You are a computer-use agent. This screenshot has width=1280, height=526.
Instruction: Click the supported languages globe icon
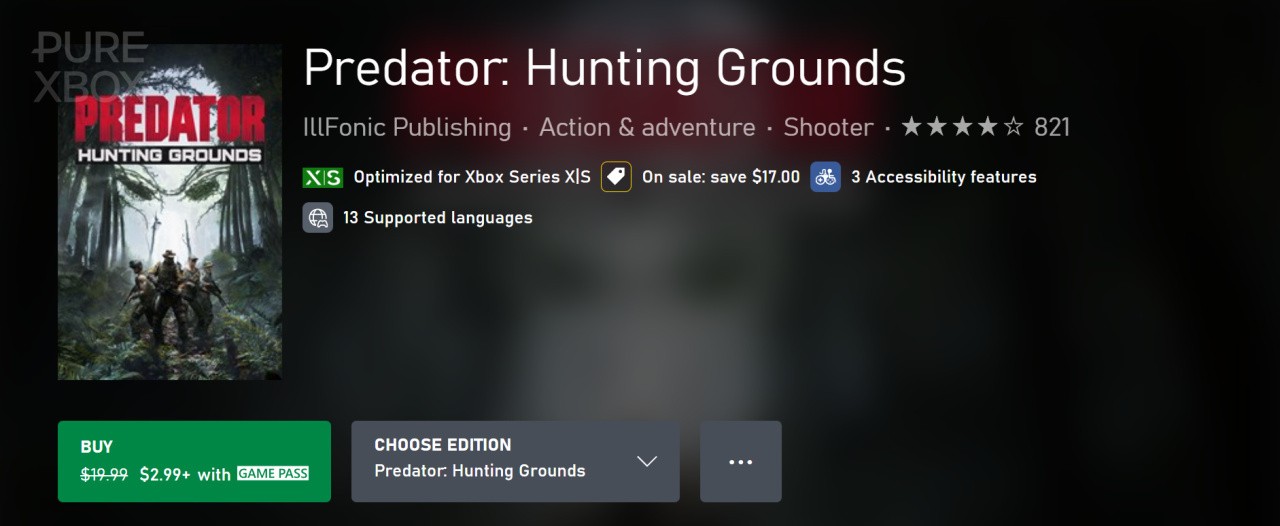click(318, 217)
